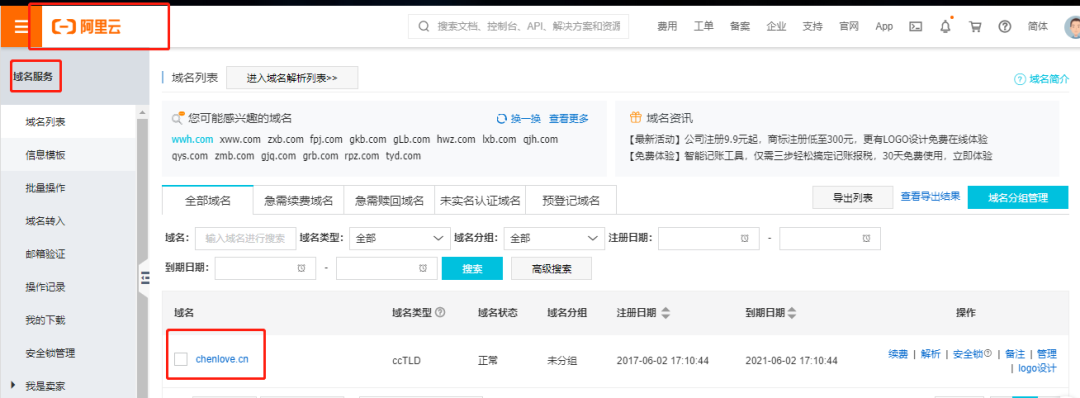The width and height of the screenshot is (1080, 398).
Task: Click the 域名简介 help icon
Action: coord(1020,79)
